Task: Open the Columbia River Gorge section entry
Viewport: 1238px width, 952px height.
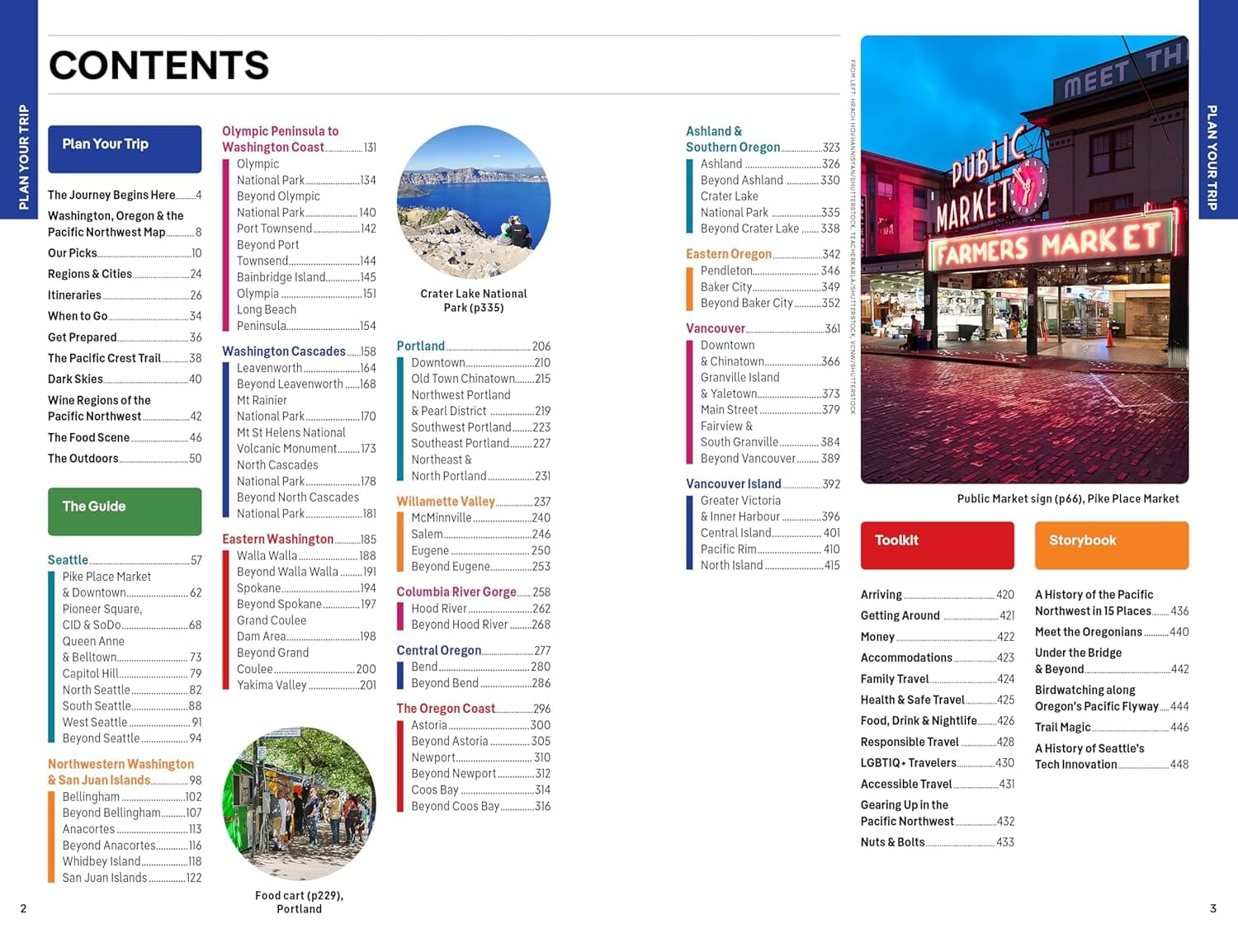Action: click(x=456, y=591)
